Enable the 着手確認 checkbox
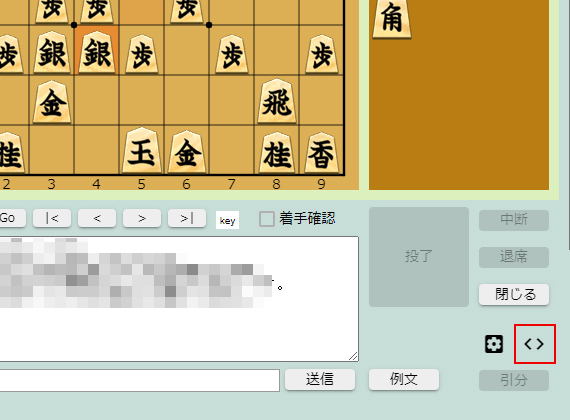 [x=266, y=219]
